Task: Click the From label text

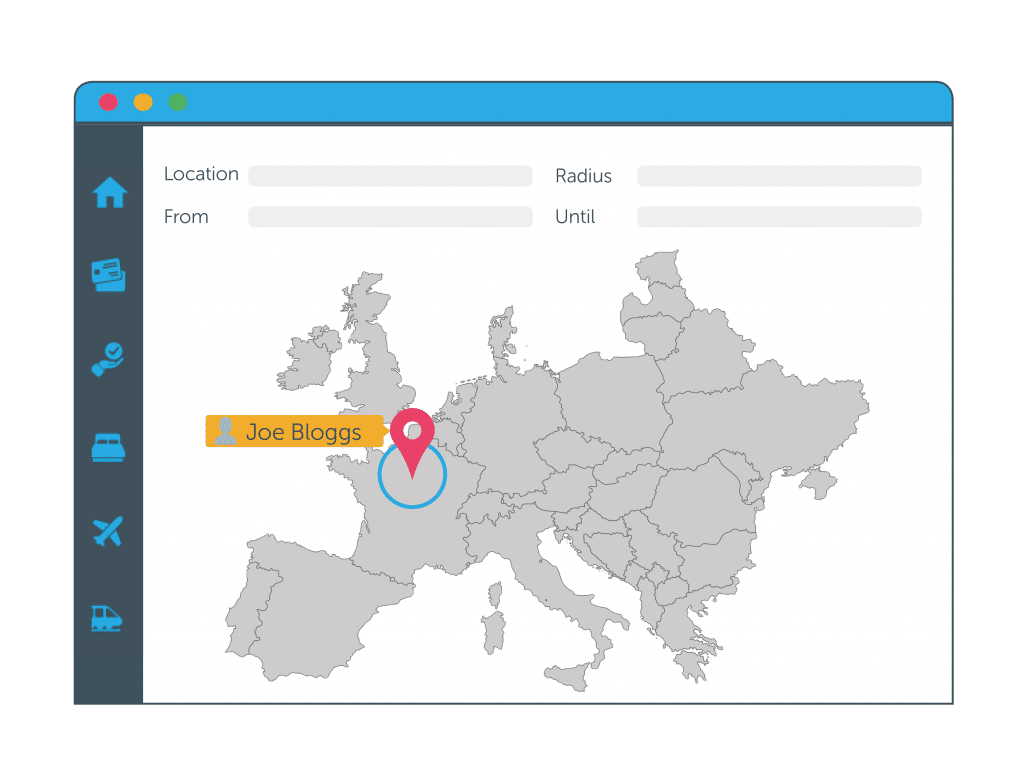Action: [186, 217]
